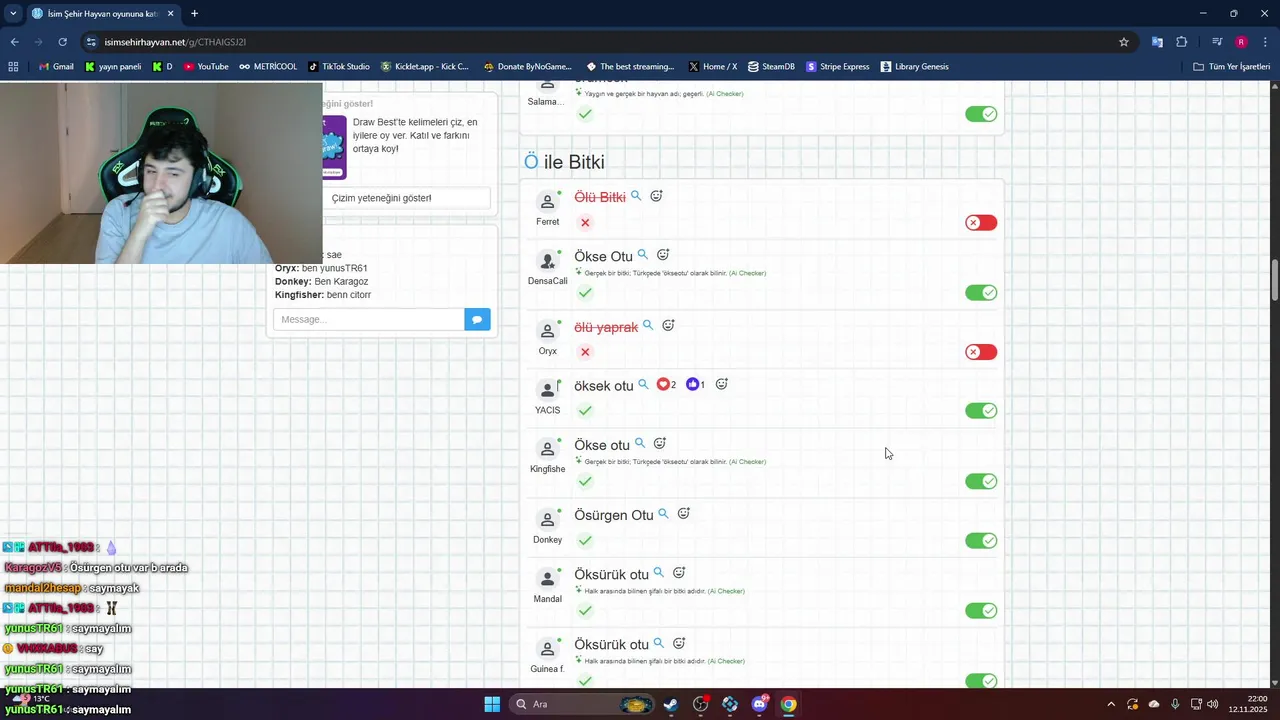Open Chrome from the taskbar

click(x=789, y=704)
